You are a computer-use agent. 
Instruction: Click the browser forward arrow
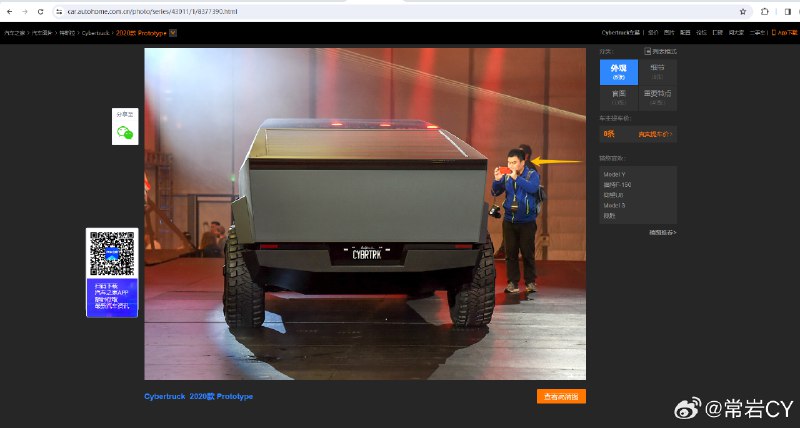click(24, 11)
